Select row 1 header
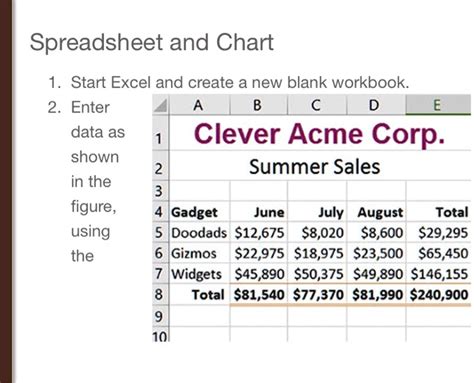 [x=161, y=135]
